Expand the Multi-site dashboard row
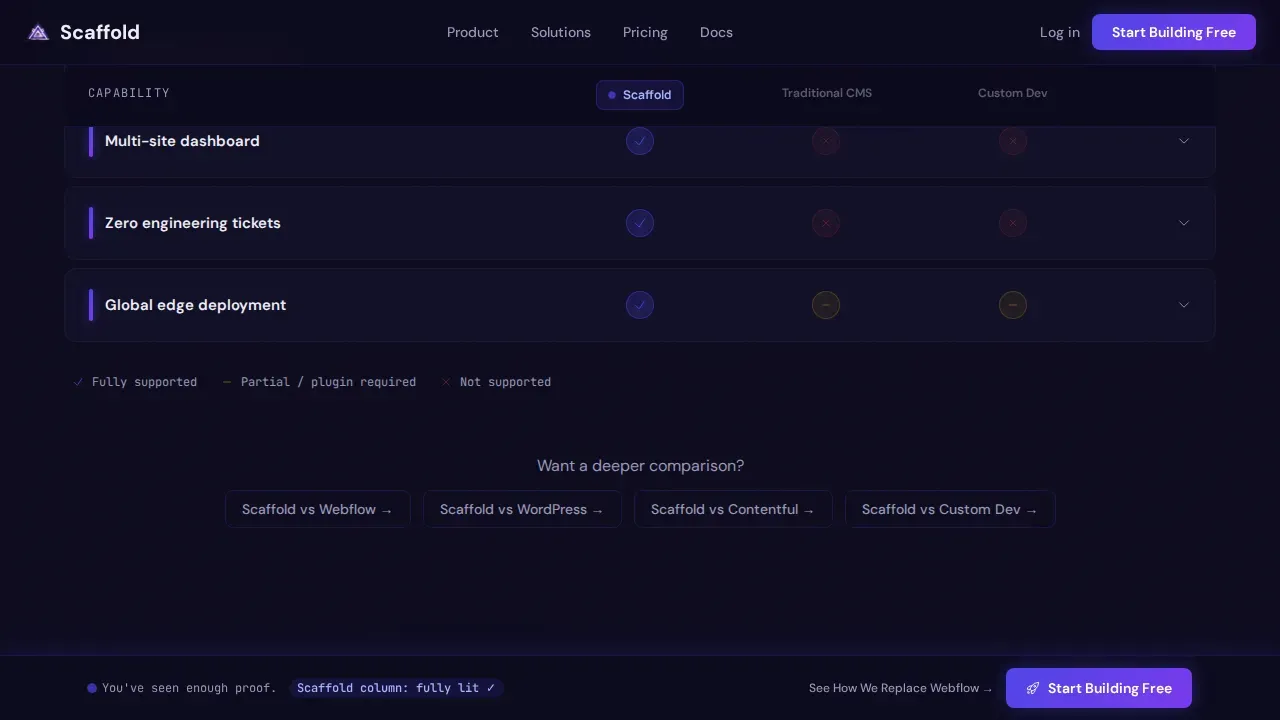Viewport: 1280px width, 720px height. (1184, 141)
